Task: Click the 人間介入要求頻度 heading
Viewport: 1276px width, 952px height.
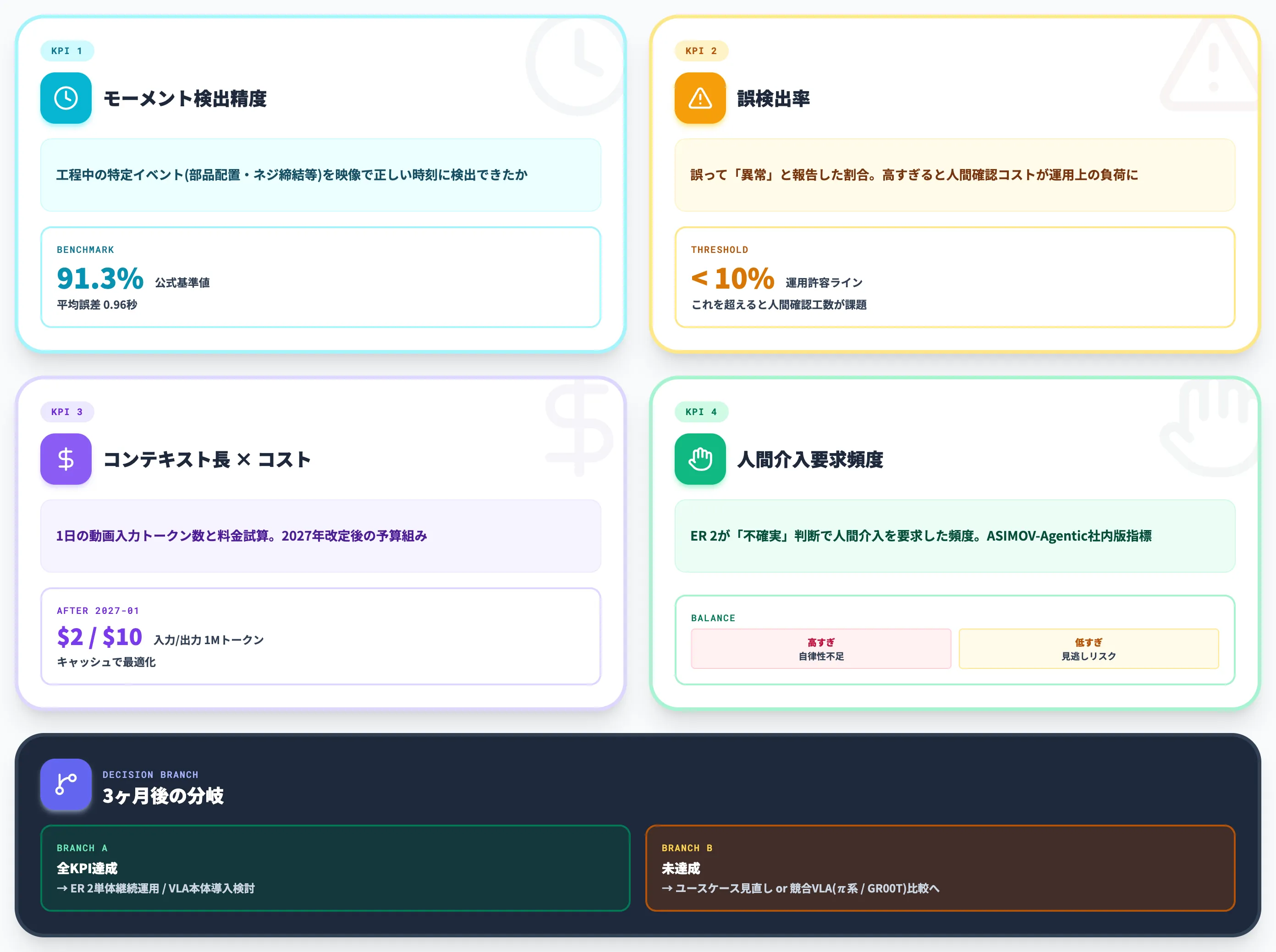Action: point(810,460)
